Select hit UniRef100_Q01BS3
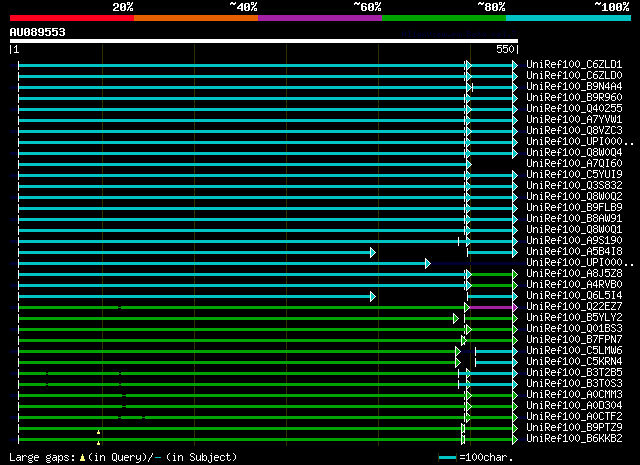 point(574,329)
